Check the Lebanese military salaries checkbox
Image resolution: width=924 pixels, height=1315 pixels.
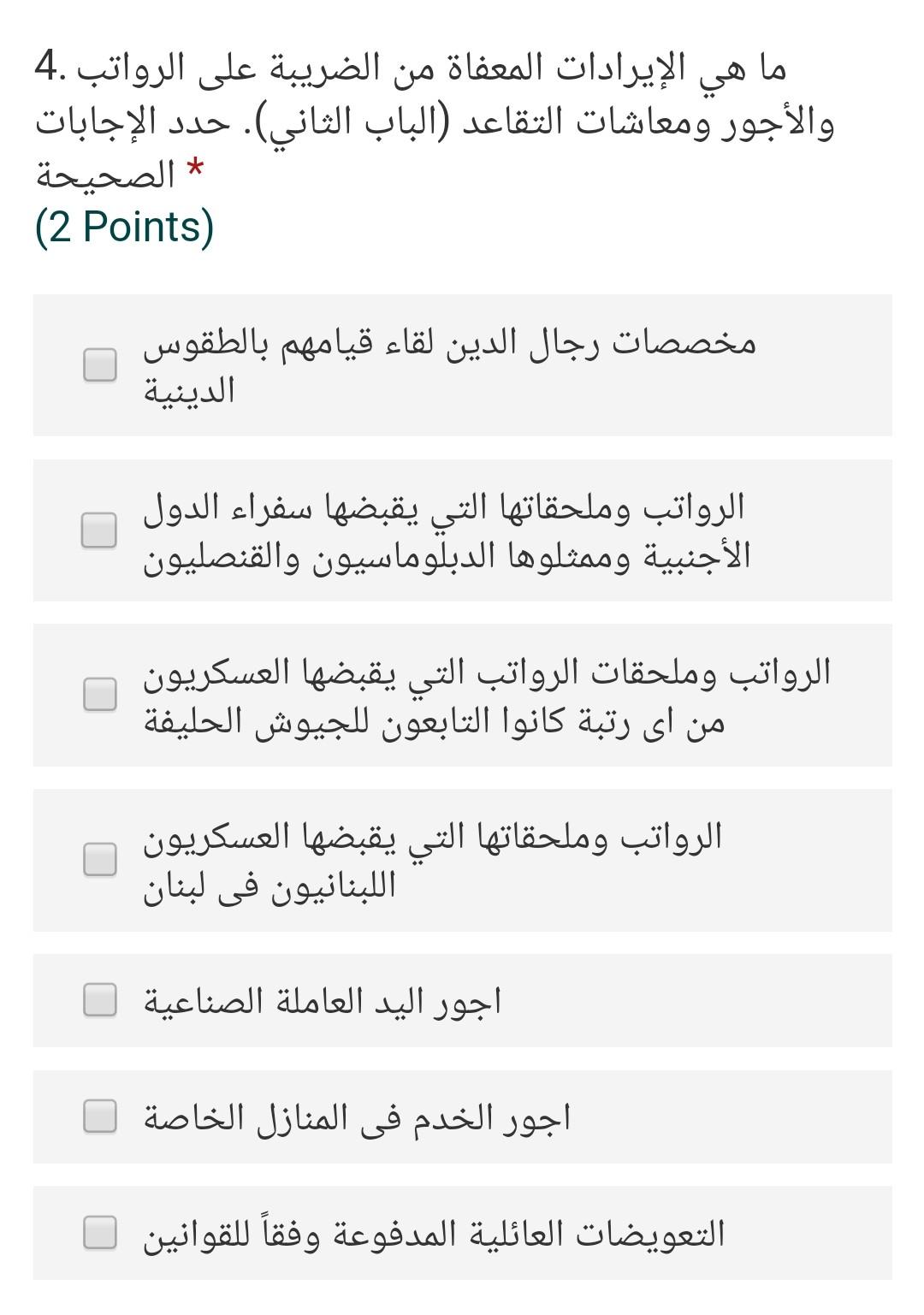(x=99, y=858)
